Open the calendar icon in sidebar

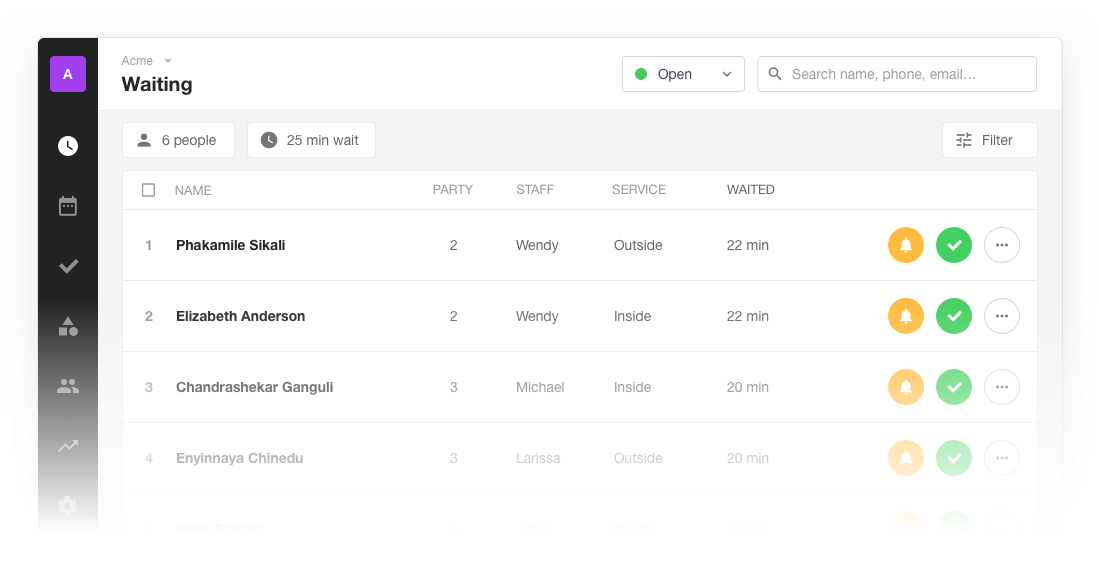coord(68,206)
